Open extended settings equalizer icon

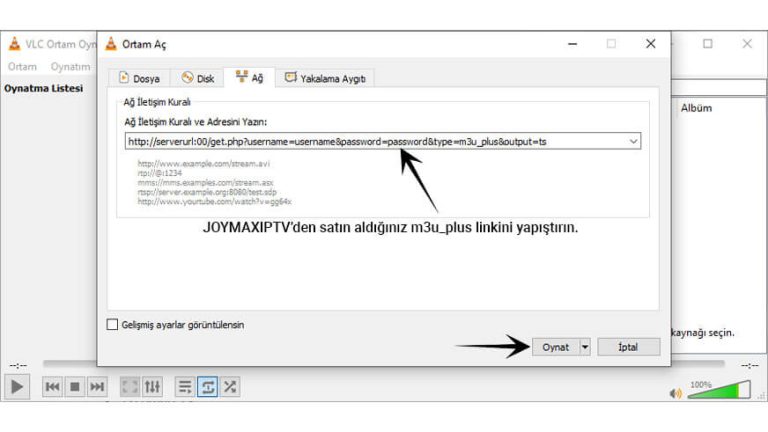coord(152,387)
